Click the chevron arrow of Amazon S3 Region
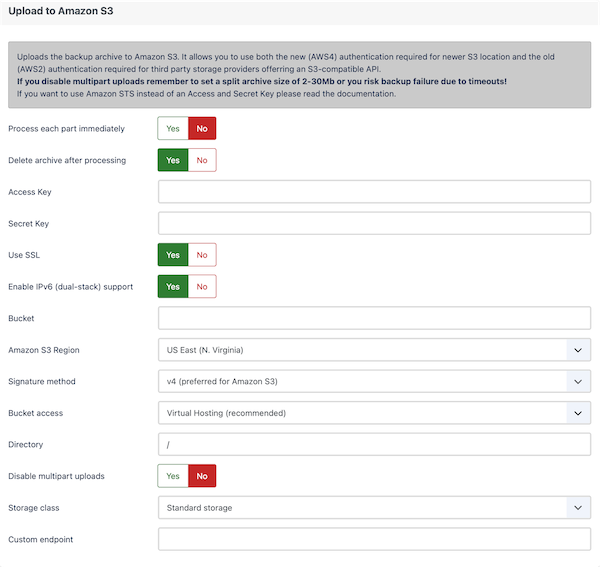This screenshot has height=567, width=600. click(578, 350)
